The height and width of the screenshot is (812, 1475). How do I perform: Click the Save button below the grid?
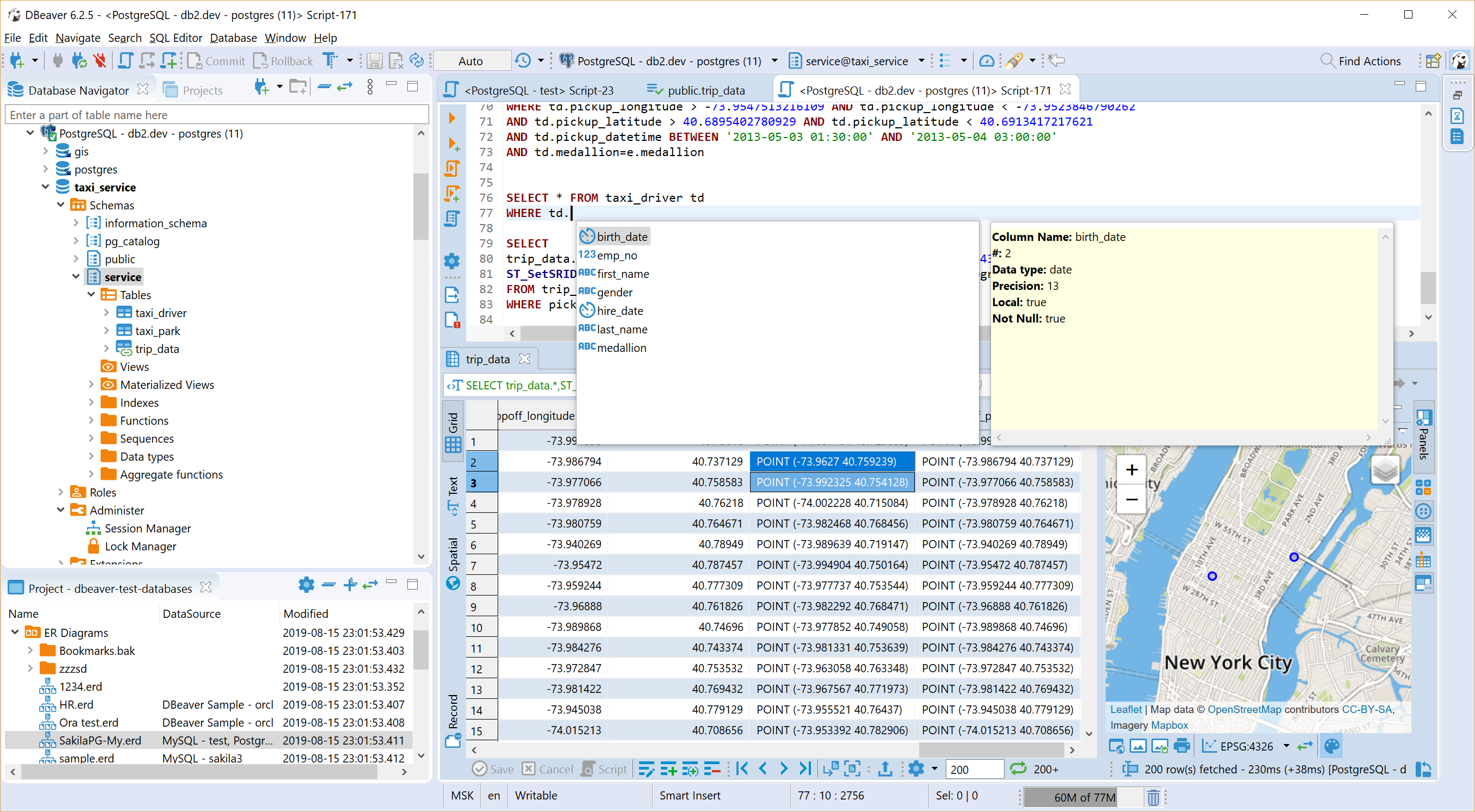(x=492, y=769)
